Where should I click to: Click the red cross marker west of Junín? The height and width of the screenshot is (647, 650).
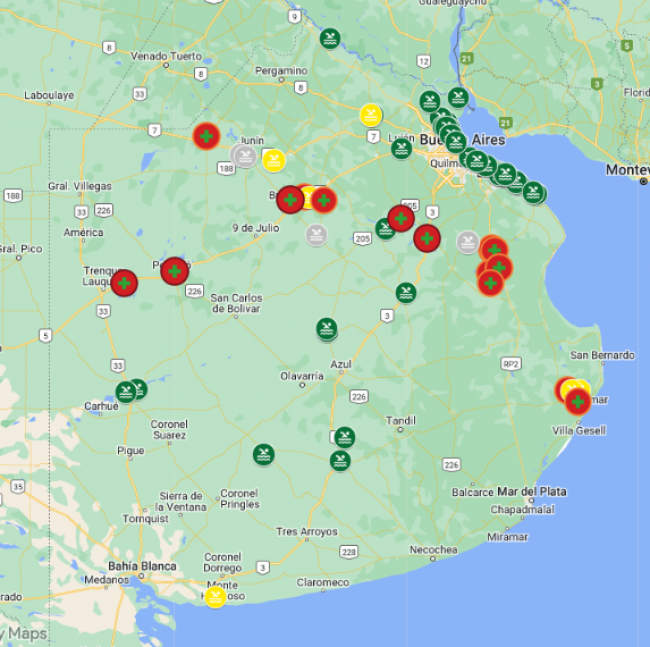click(x=206, y=136)
